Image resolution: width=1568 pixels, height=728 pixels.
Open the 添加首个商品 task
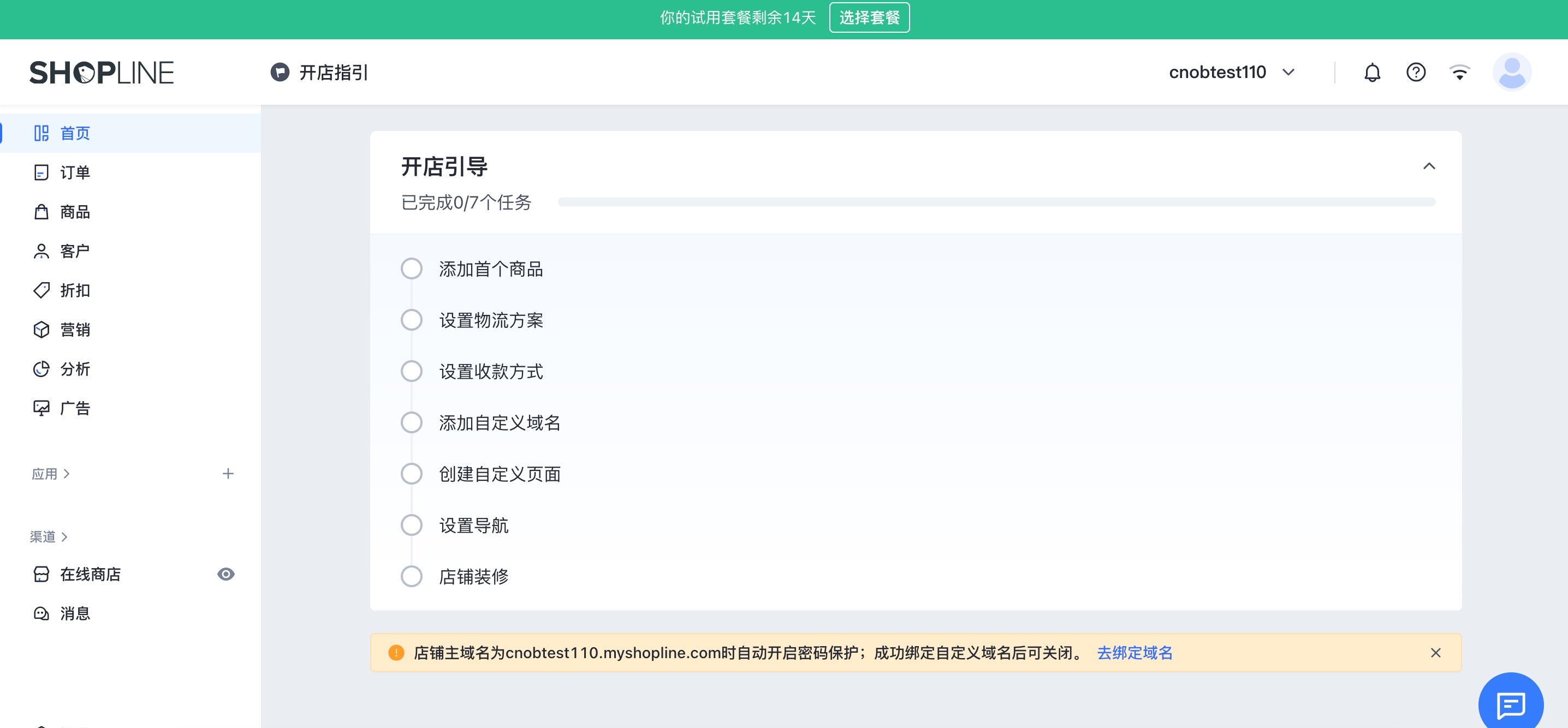pos(491,269)
